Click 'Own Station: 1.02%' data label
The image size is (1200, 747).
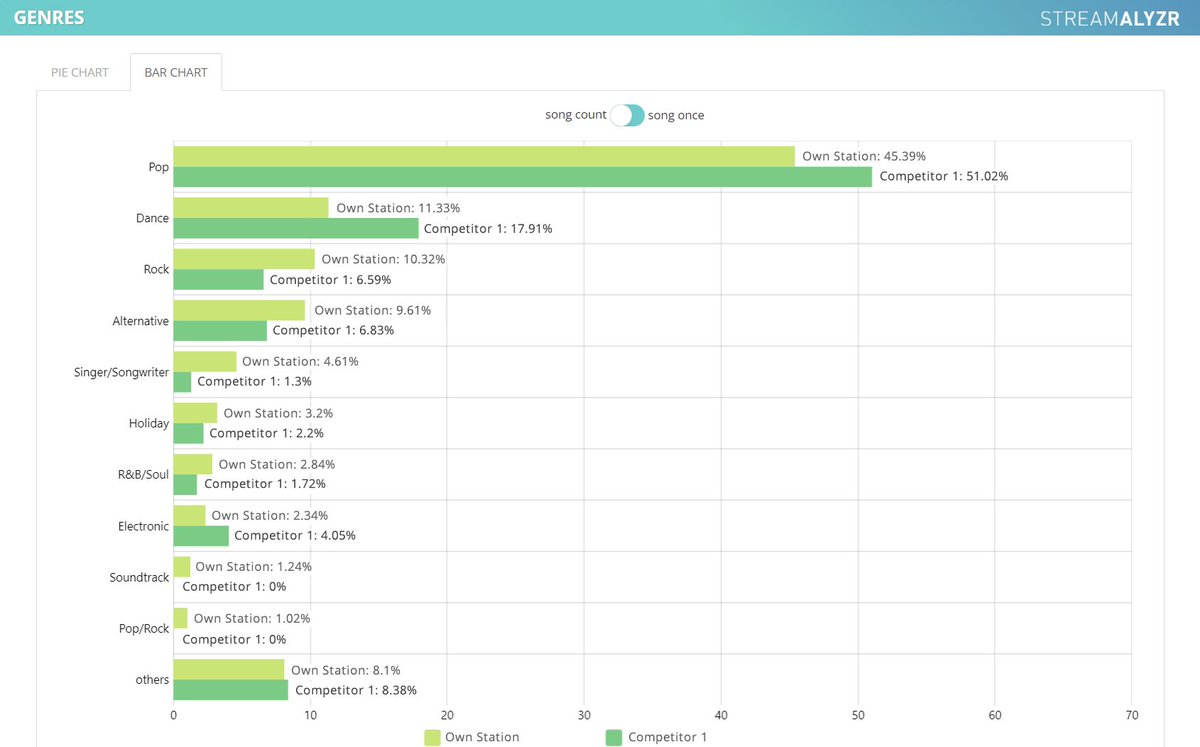252,619
